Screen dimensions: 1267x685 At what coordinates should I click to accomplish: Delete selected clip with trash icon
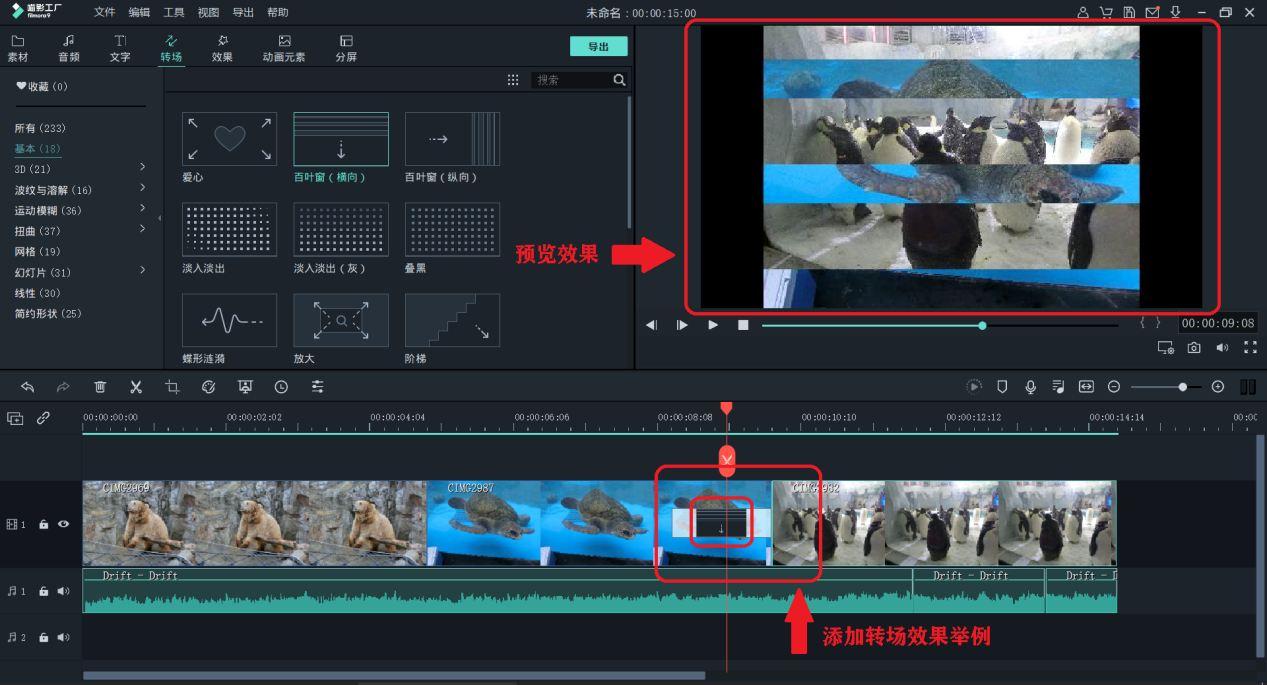coord(100,387)
